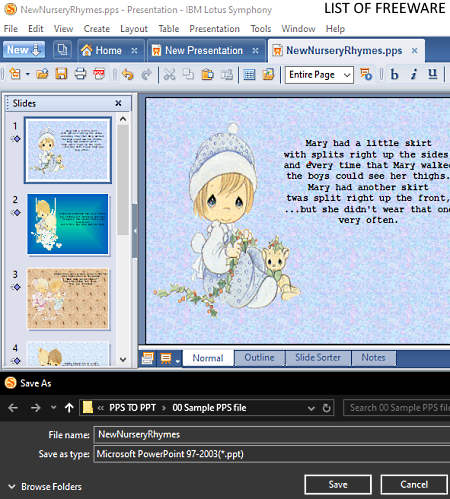Screen dimensions: 450x499
Task: Switch to Notes view tab
Action: click(x=373, y=358)
